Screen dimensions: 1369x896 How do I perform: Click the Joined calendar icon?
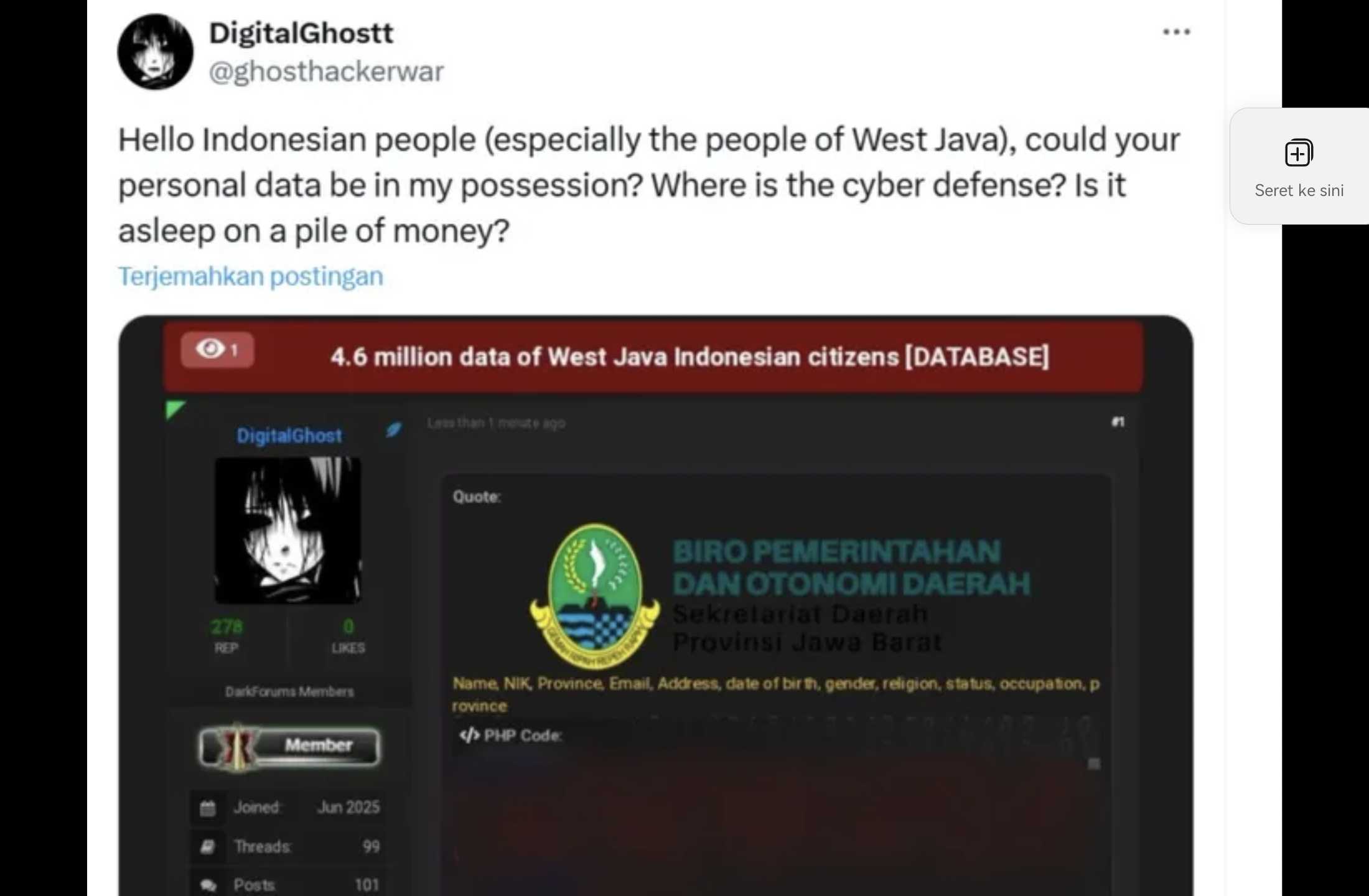click(x=208, y=808)
